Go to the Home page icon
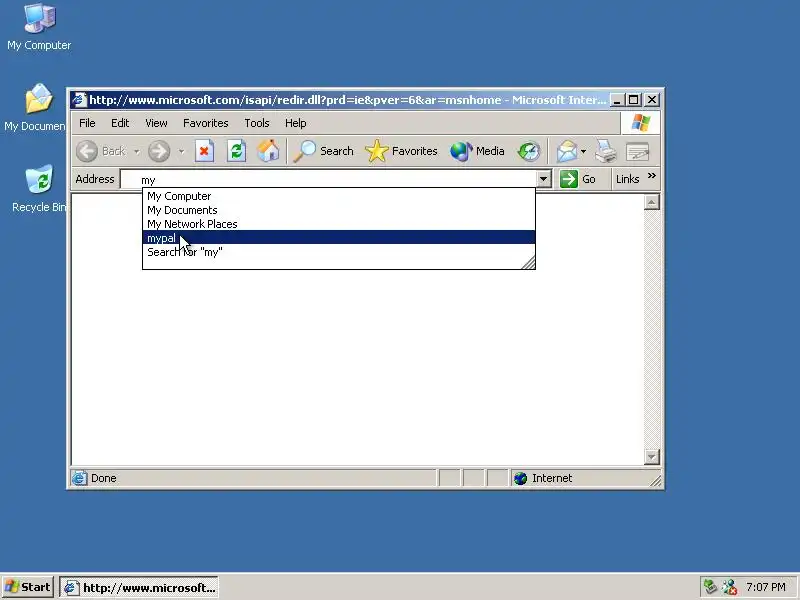Image resolution: width=800 pixels, height=600 pixels. click(268, 151)
